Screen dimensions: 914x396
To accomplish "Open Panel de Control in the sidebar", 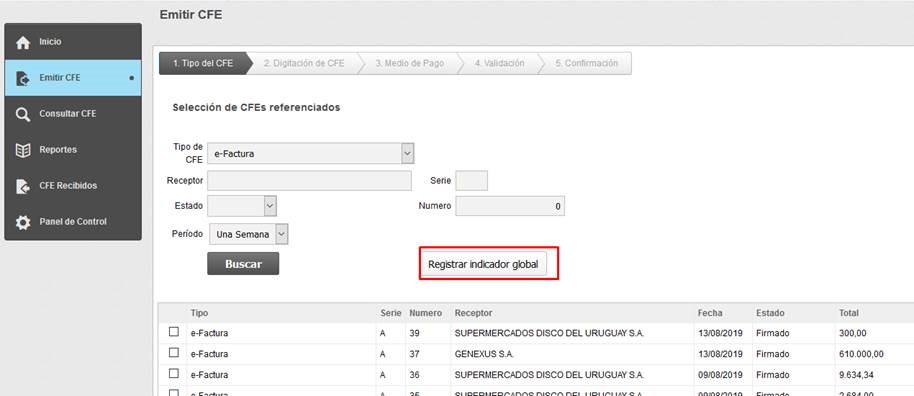I will (x=73, y=222).
